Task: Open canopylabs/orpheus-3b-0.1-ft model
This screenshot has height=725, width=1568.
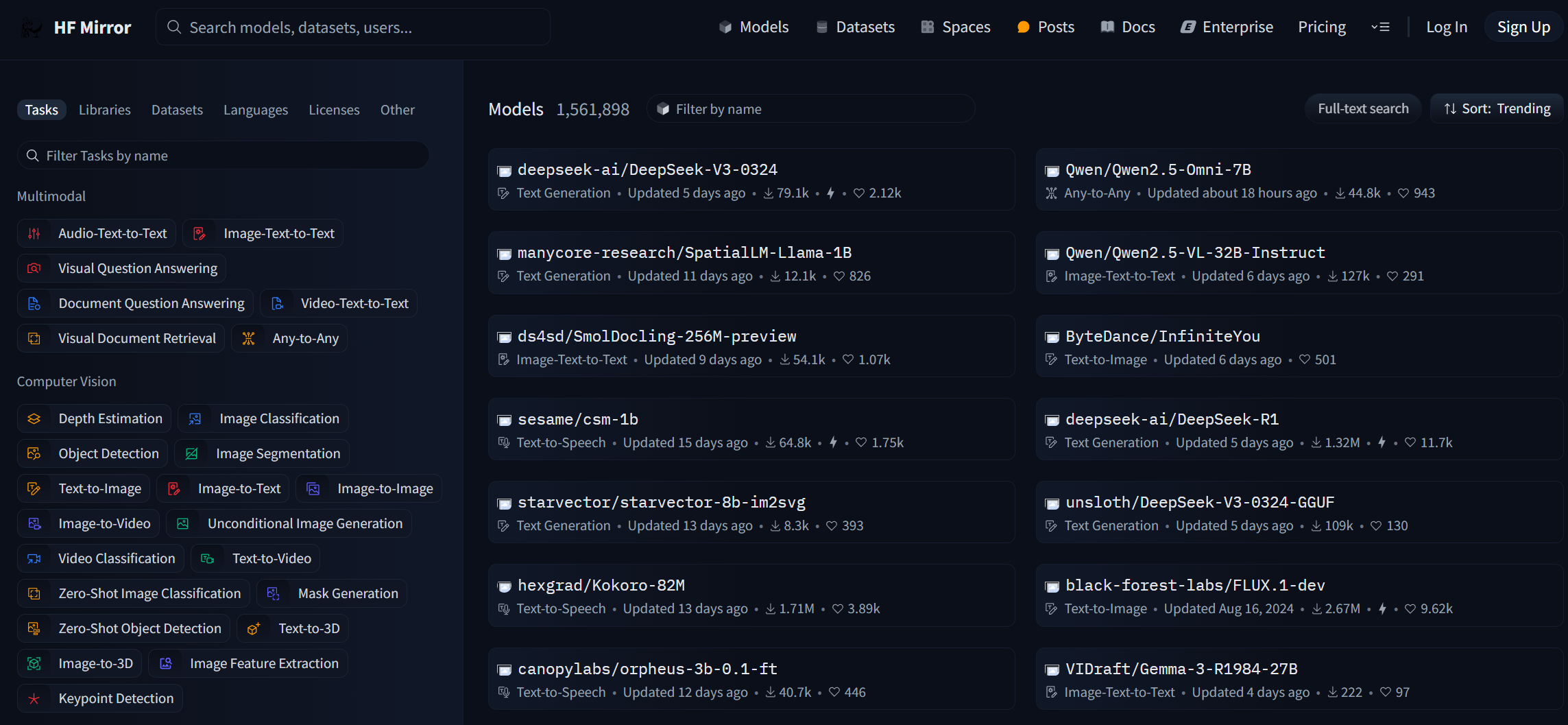Action: tap(751, 679)
